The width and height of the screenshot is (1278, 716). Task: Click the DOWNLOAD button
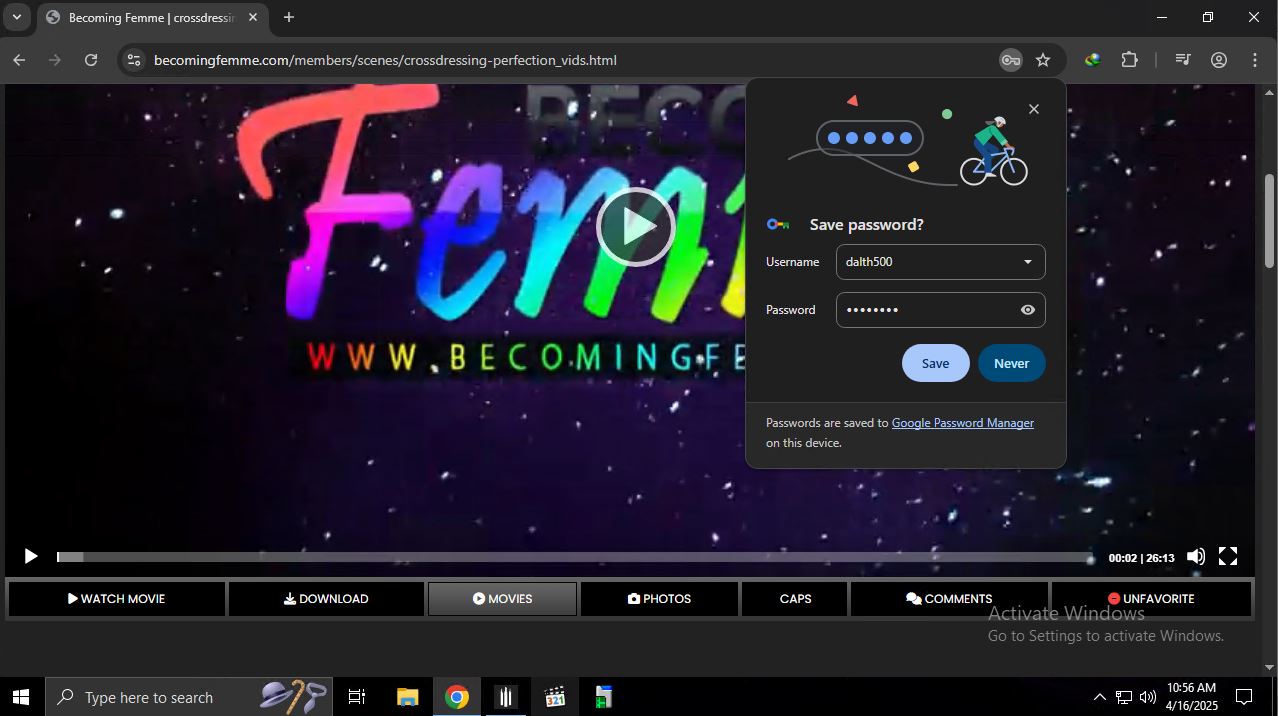(326, 599)
